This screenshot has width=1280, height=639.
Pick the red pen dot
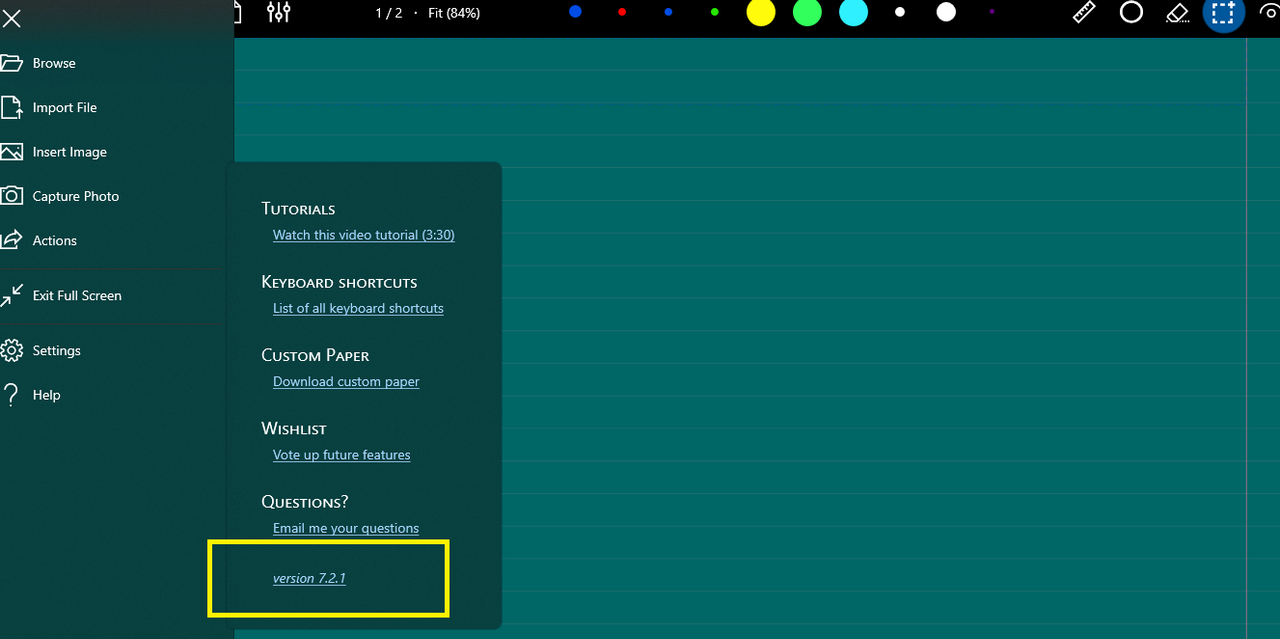622,12
